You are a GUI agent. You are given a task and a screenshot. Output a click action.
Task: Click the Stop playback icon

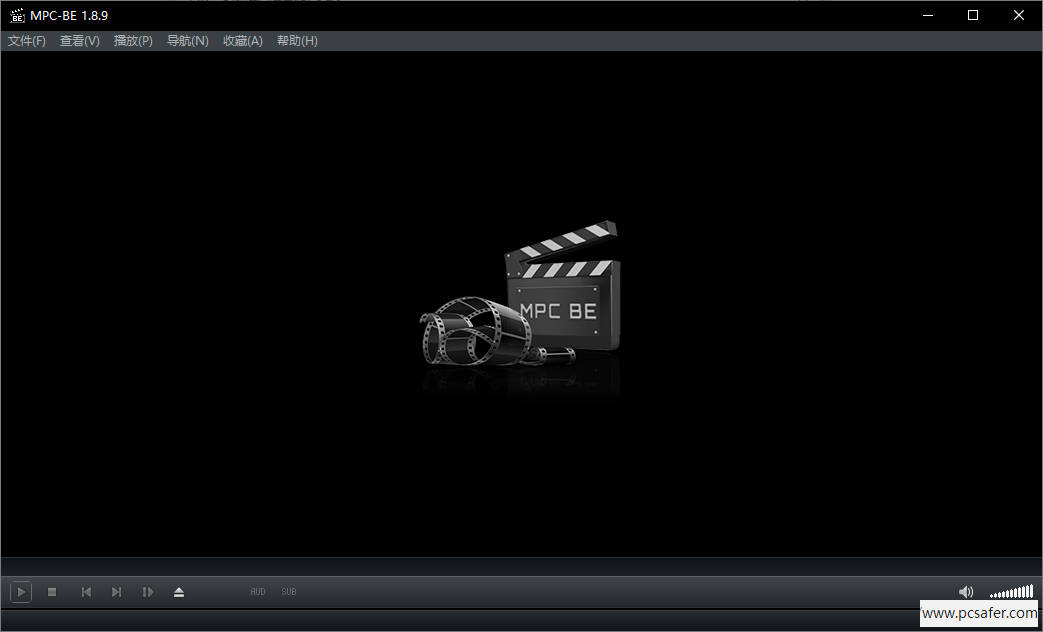click(x=52, y=591)
